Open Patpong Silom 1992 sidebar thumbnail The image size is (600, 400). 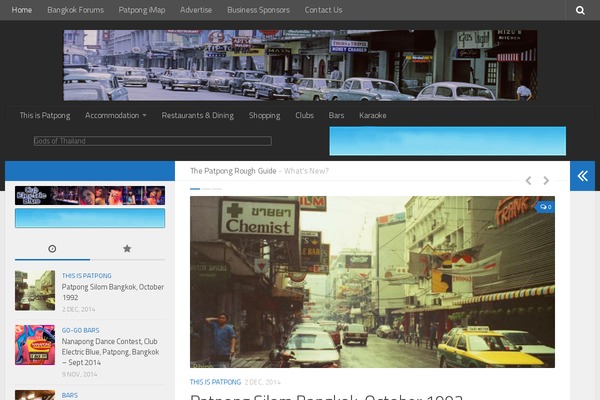(35, 290)
